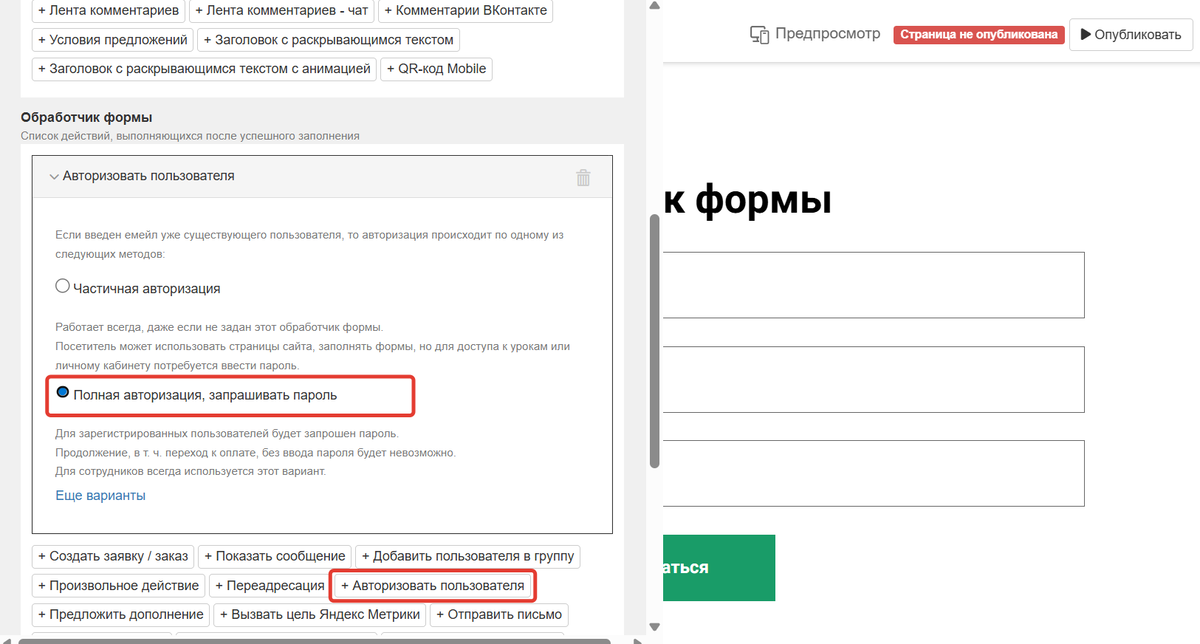Click the highlighted Авторизовать пользователя action button
1200x644 pixels.
pos(432,585)
